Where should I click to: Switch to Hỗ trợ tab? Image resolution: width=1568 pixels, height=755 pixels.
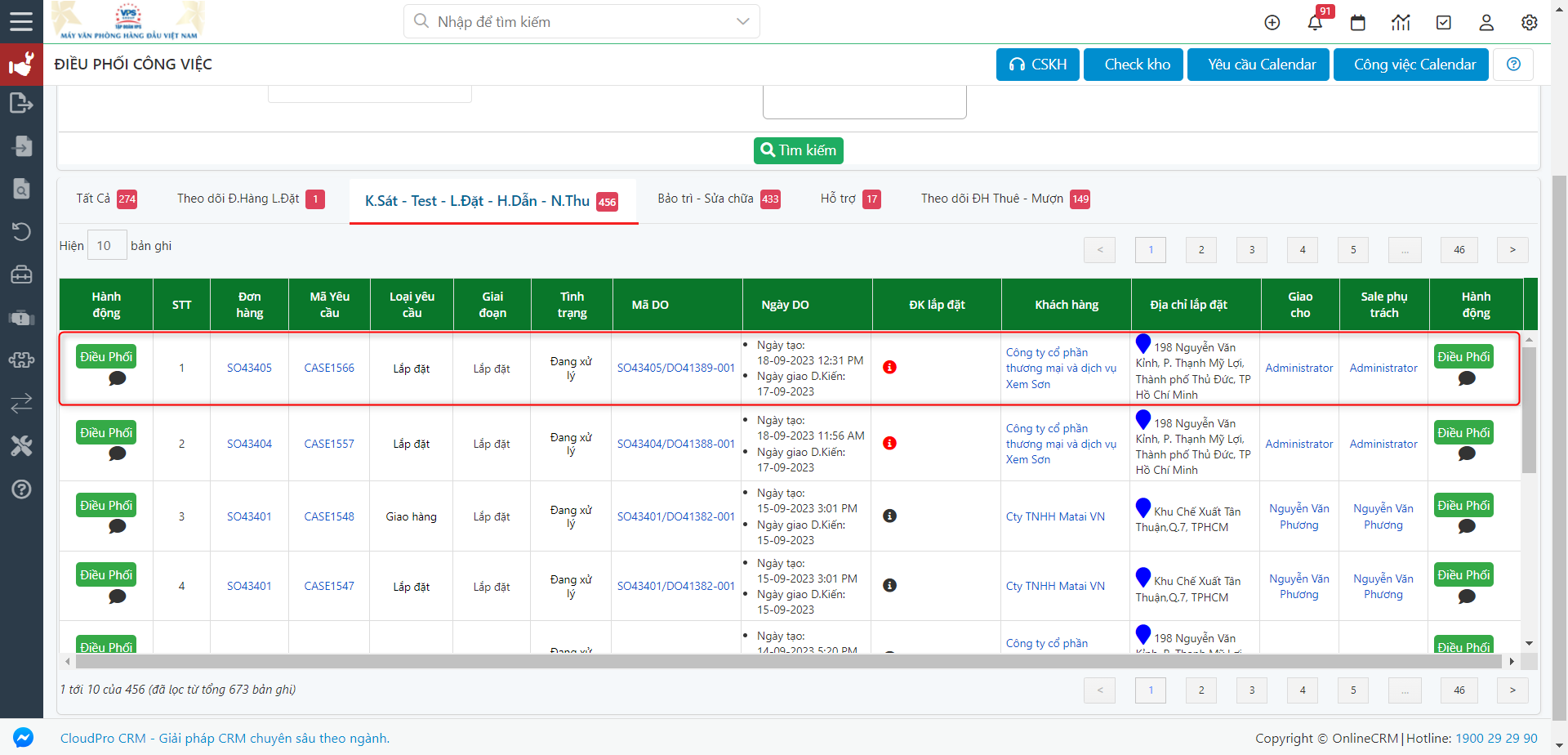coord(850,199)
